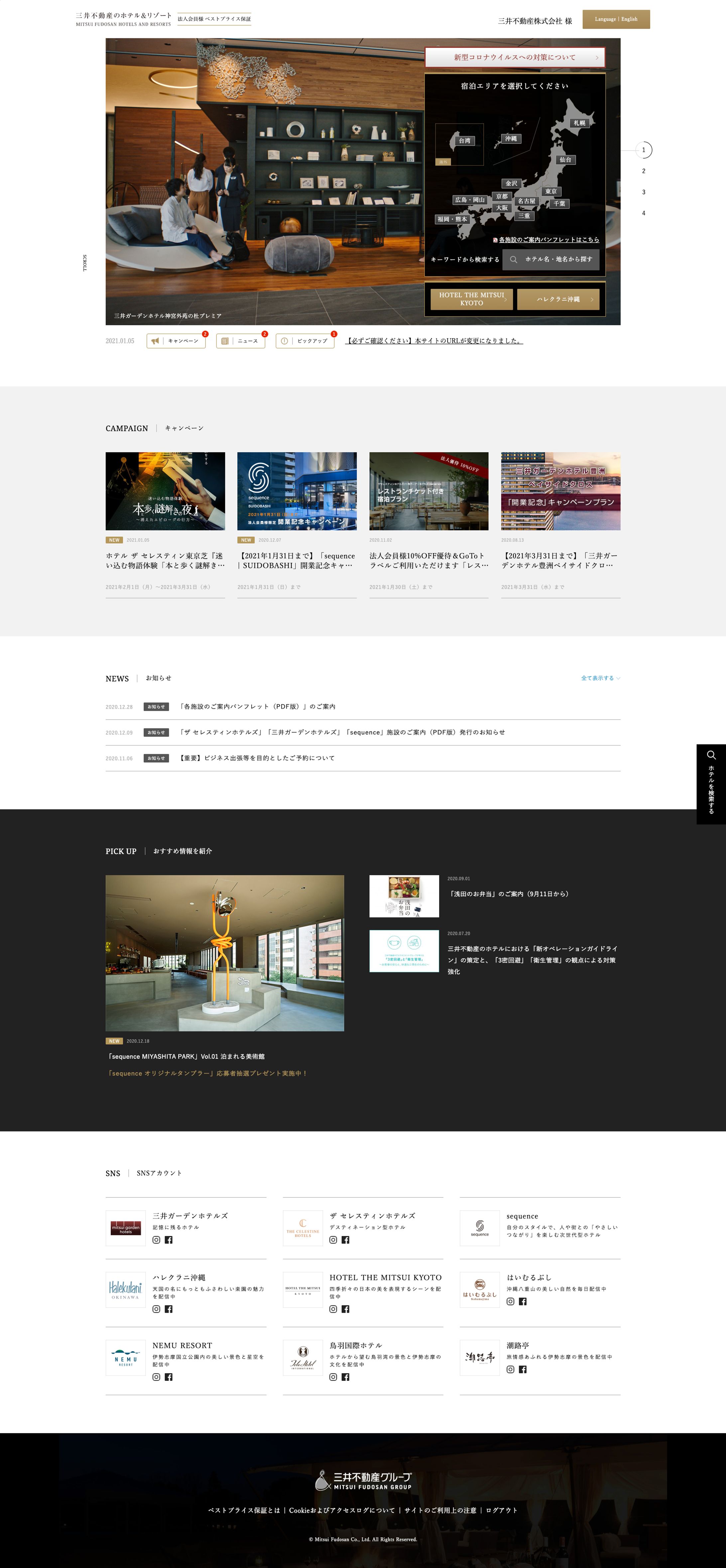
Task: Switch to slide 2 in the hero pager
Action: point(643,171)
